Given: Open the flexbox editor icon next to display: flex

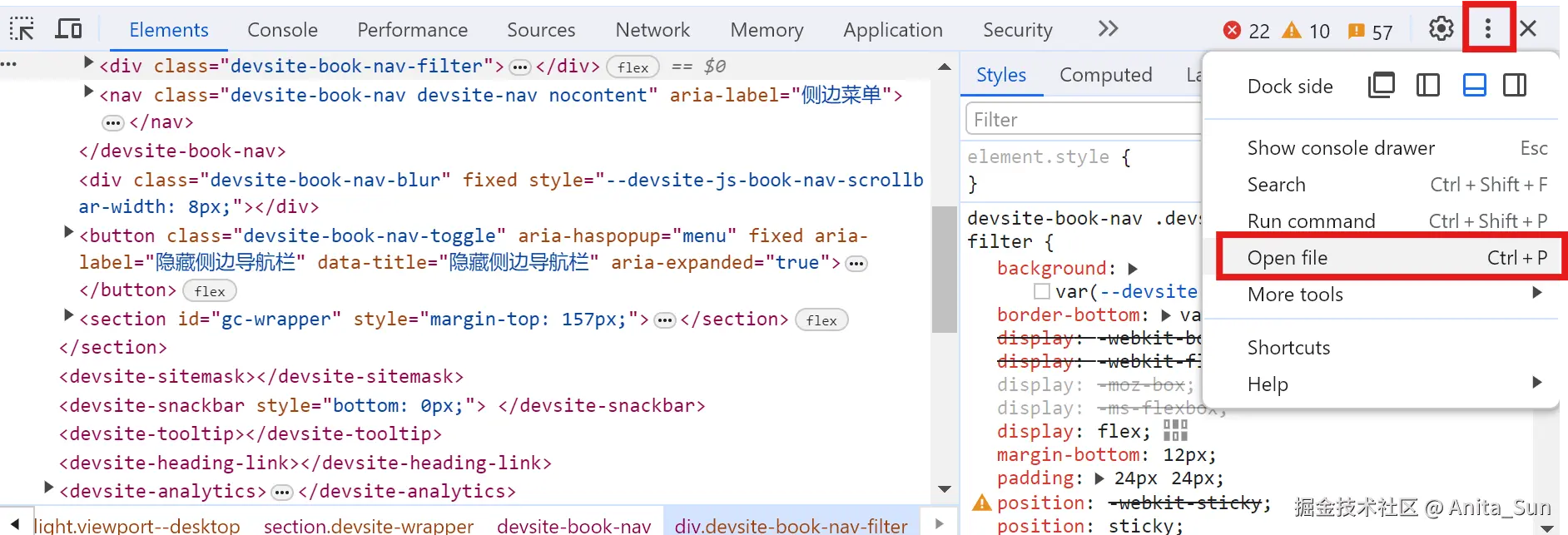Looking at the screenshot, I should click(1175, 430).
